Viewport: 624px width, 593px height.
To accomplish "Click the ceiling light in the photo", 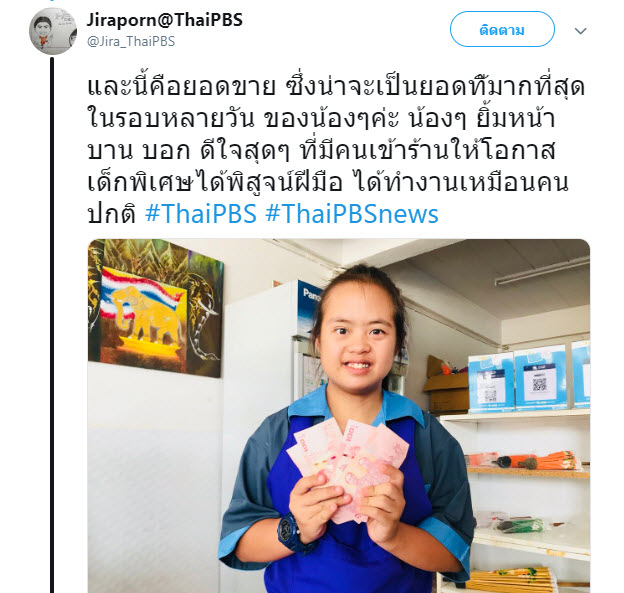I will (x=542, y=271).
